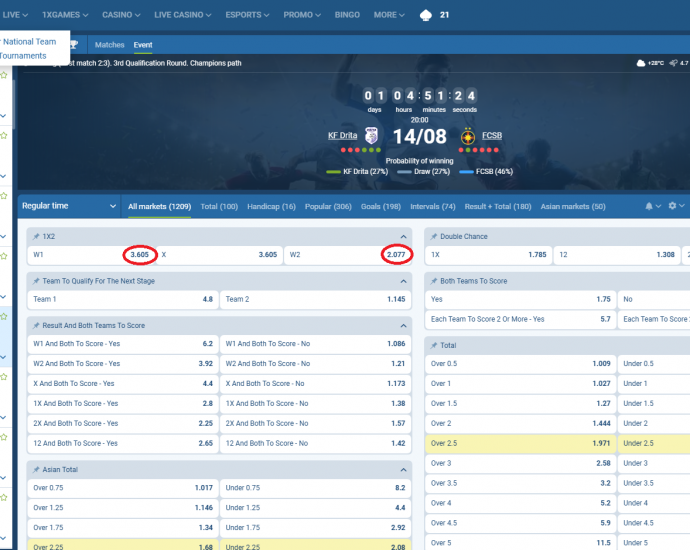Collapse Result And Both Teams section

point(403,326)
